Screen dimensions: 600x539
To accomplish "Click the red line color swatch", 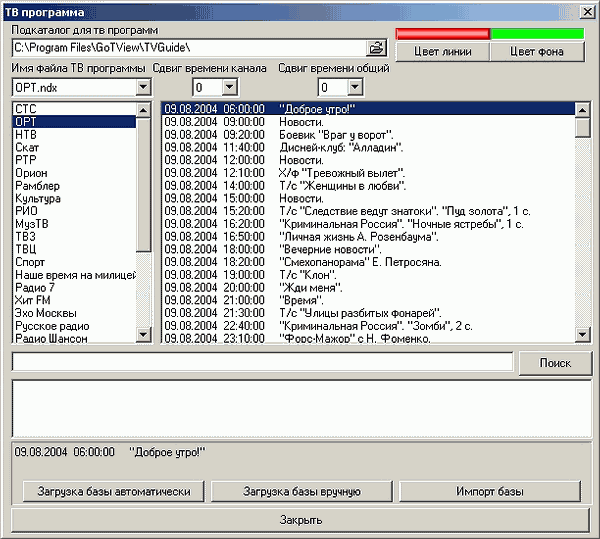I will point(443,33).
